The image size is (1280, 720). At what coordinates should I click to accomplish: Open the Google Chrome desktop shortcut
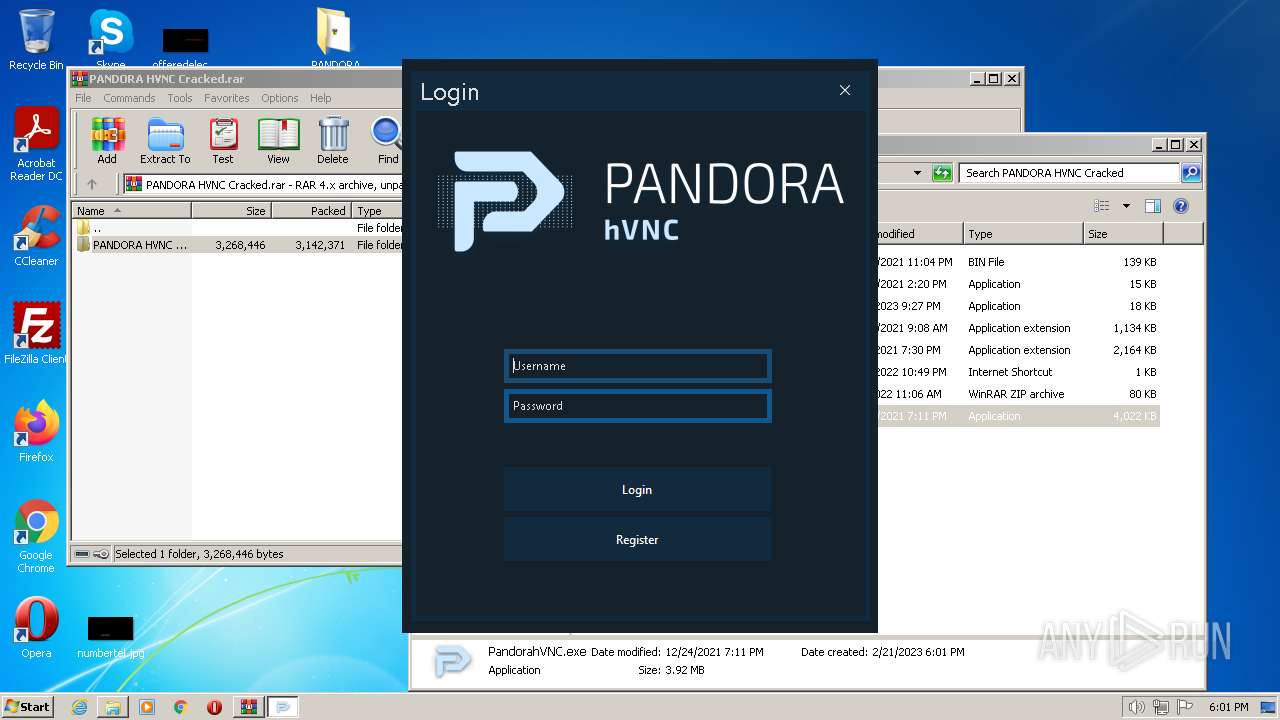36,537
